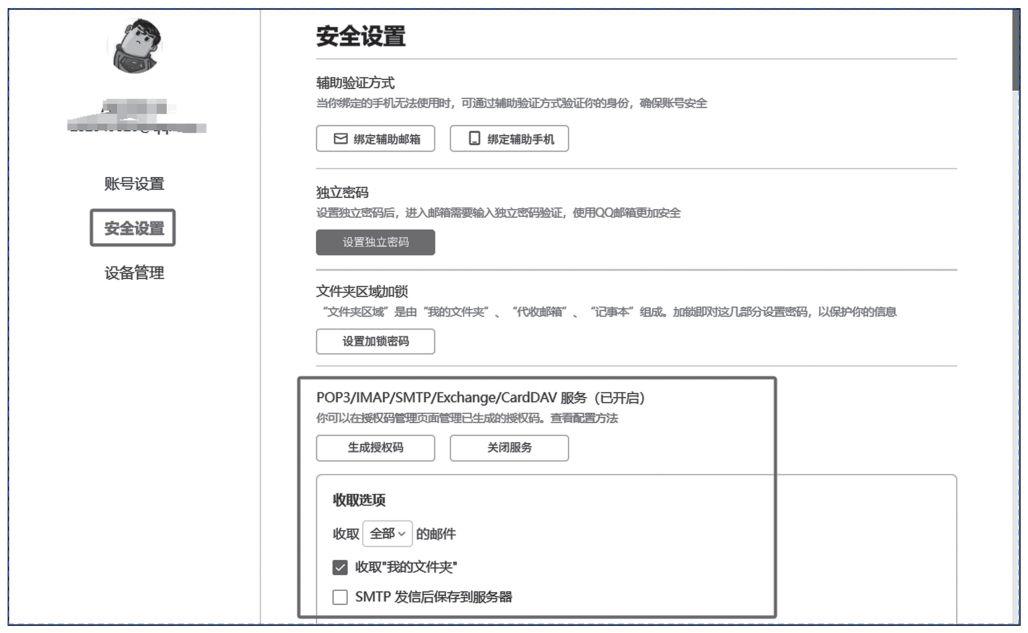The image size is (1028, 633).
Task: Click the chevron next to 全部
Action: pos(404,534)
